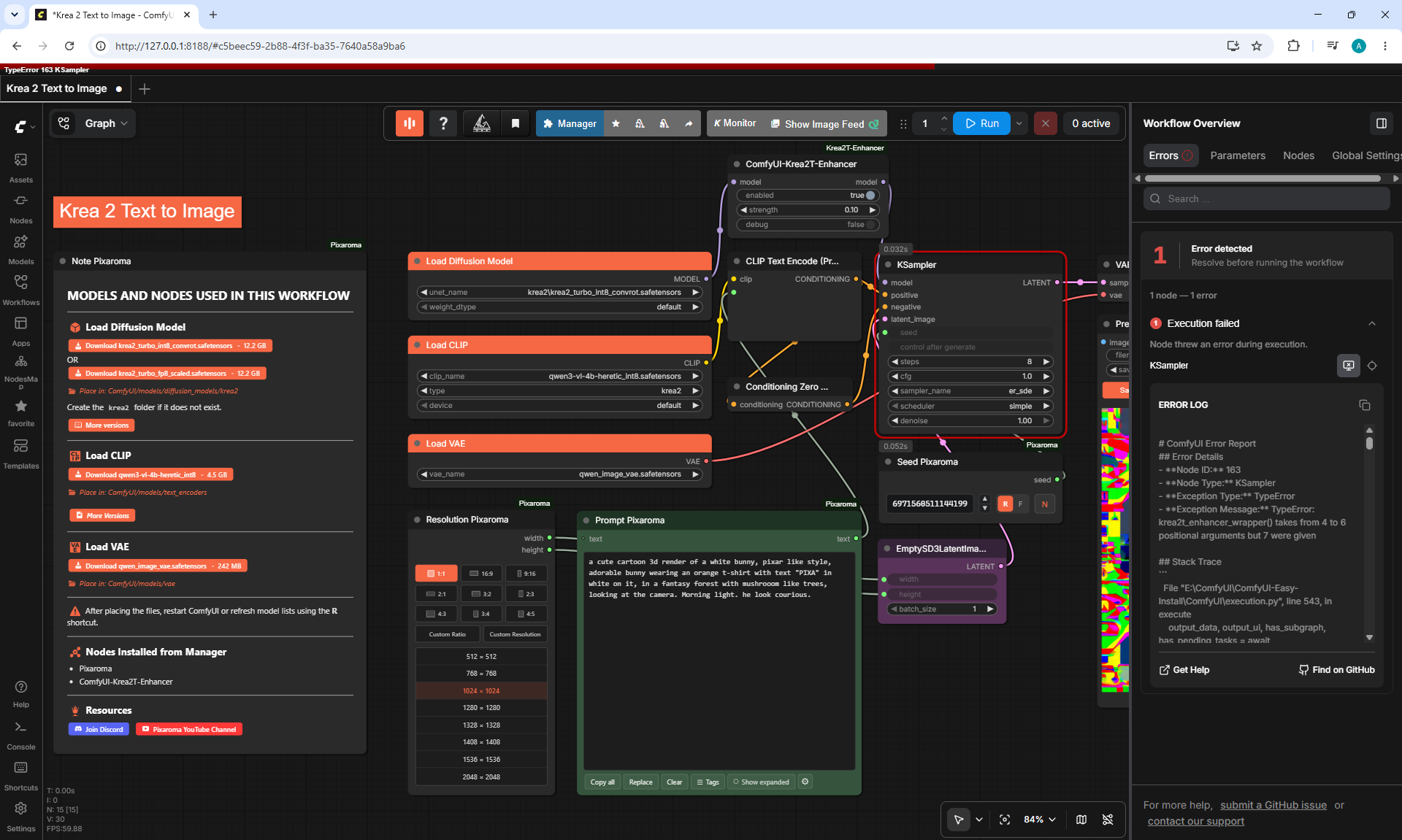Choose the 1280 × 1280 resolution preset
Image resolution: width=1402 pixels, height=840 pixels.
tap(481, 708)
